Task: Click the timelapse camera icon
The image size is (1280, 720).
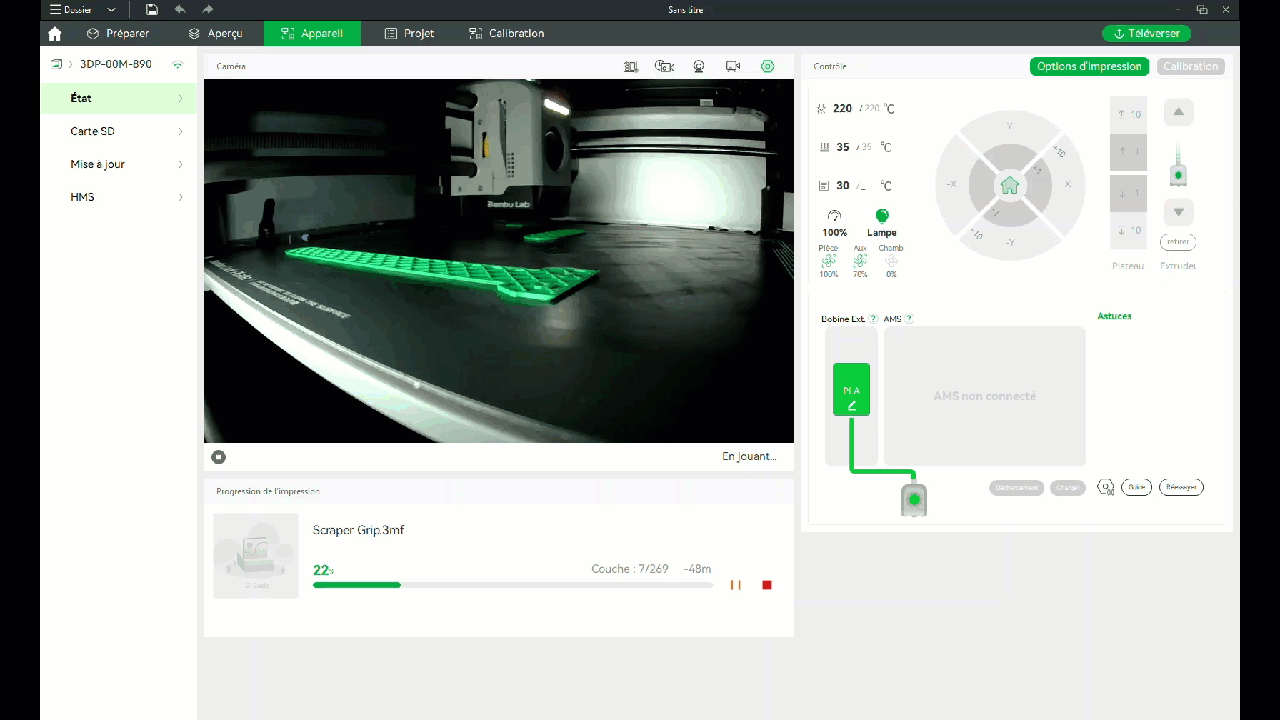Action: 664,66
